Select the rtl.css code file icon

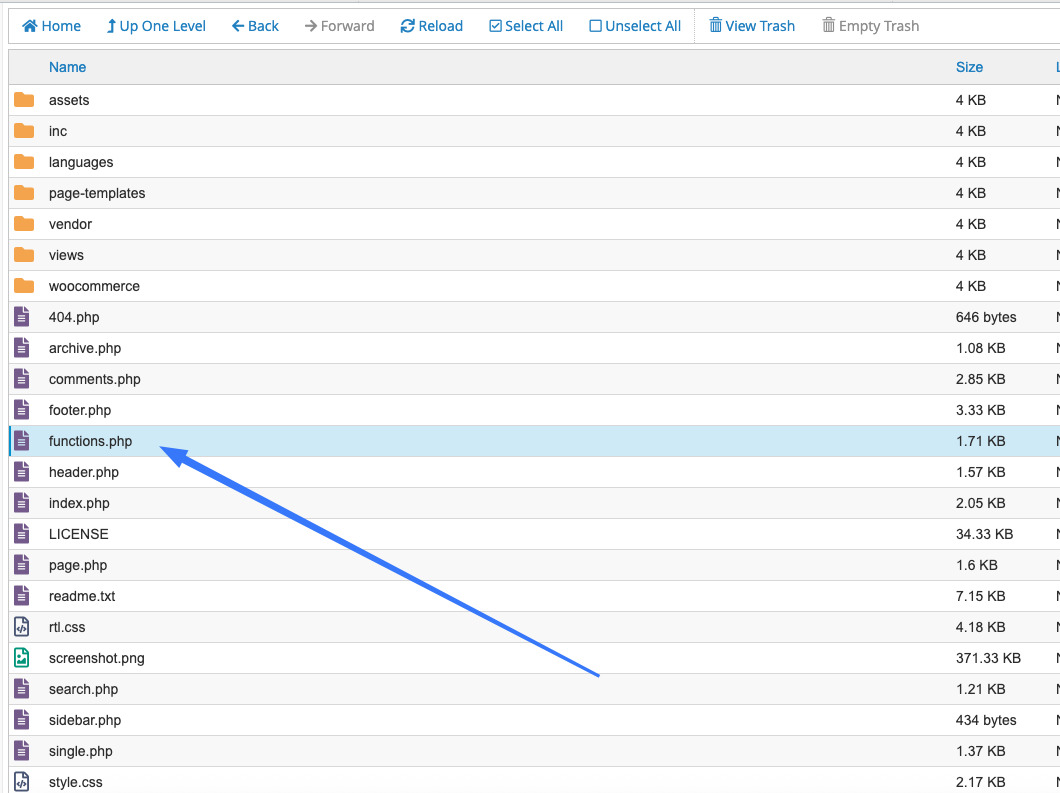22,627
